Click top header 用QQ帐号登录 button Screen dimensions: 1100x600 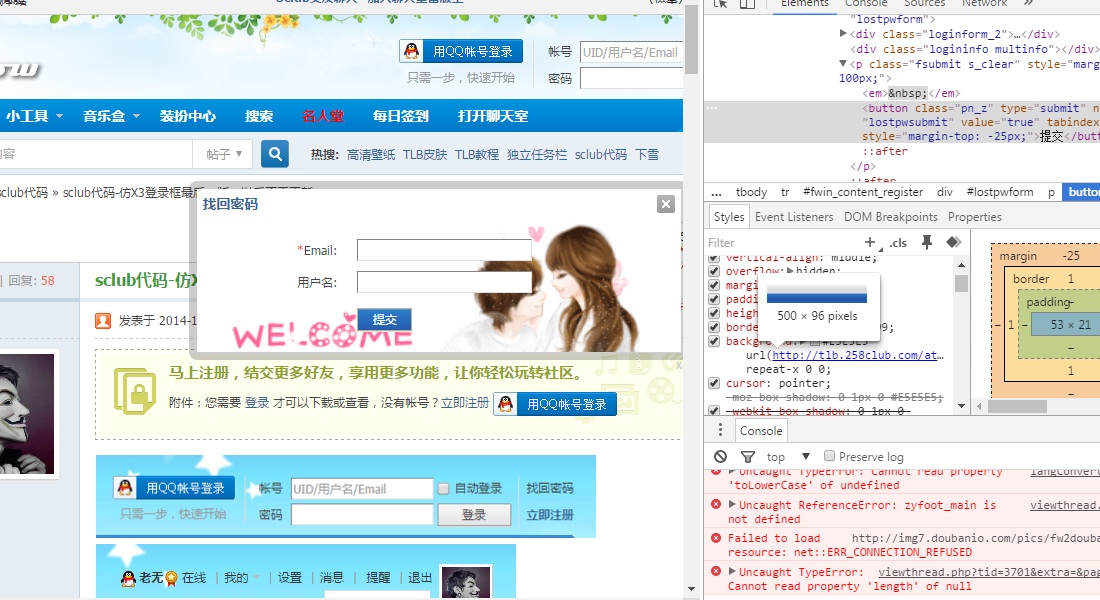click(x=461, y=51)
